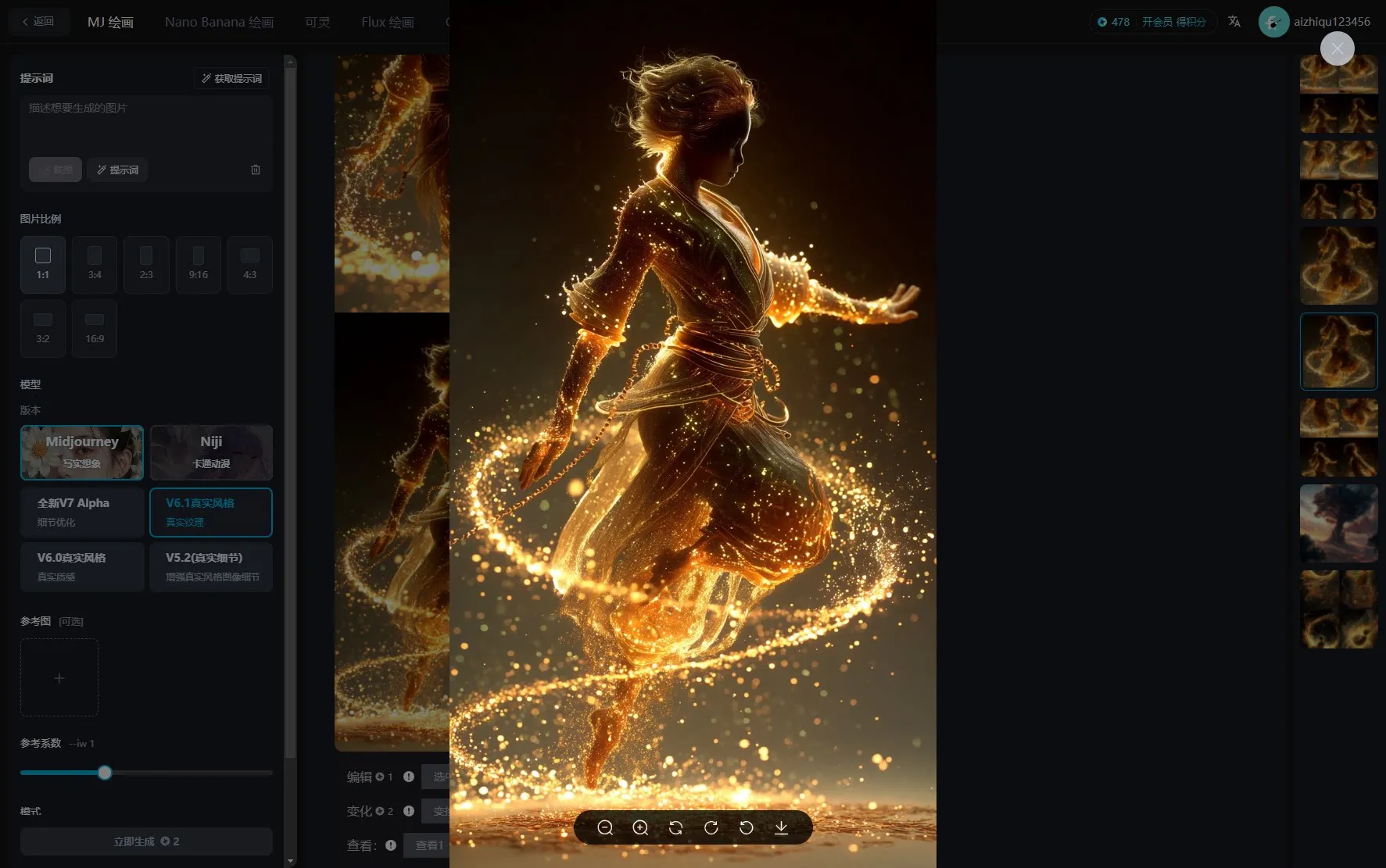Switch to the Nano Banana 绘画 tab
The width and height of the screenshot is (1386, 868).
(x=219, y=22)
